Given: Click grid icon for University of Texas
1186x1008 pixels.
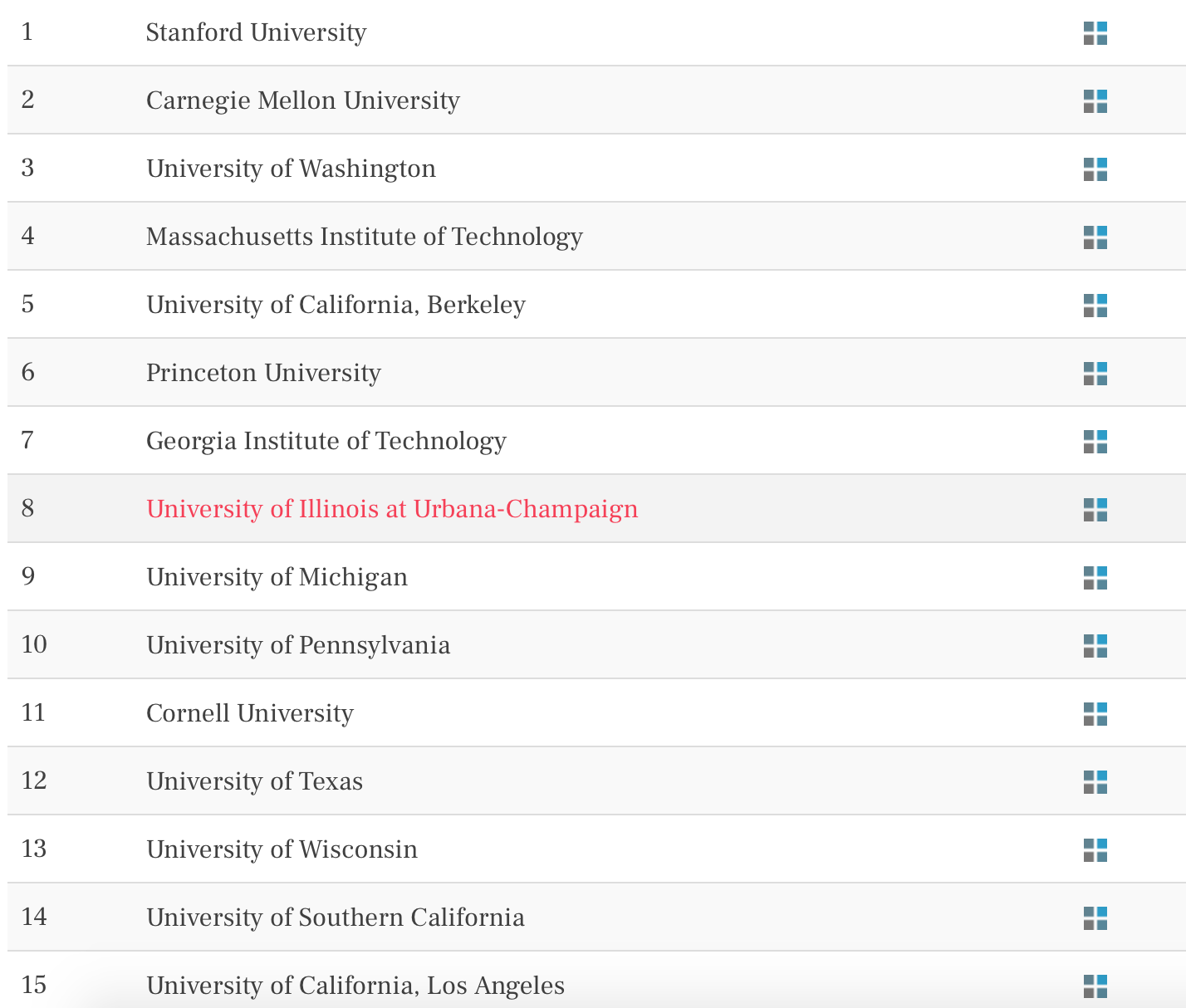Looking at the screenshot, I should pos(1095,782).
